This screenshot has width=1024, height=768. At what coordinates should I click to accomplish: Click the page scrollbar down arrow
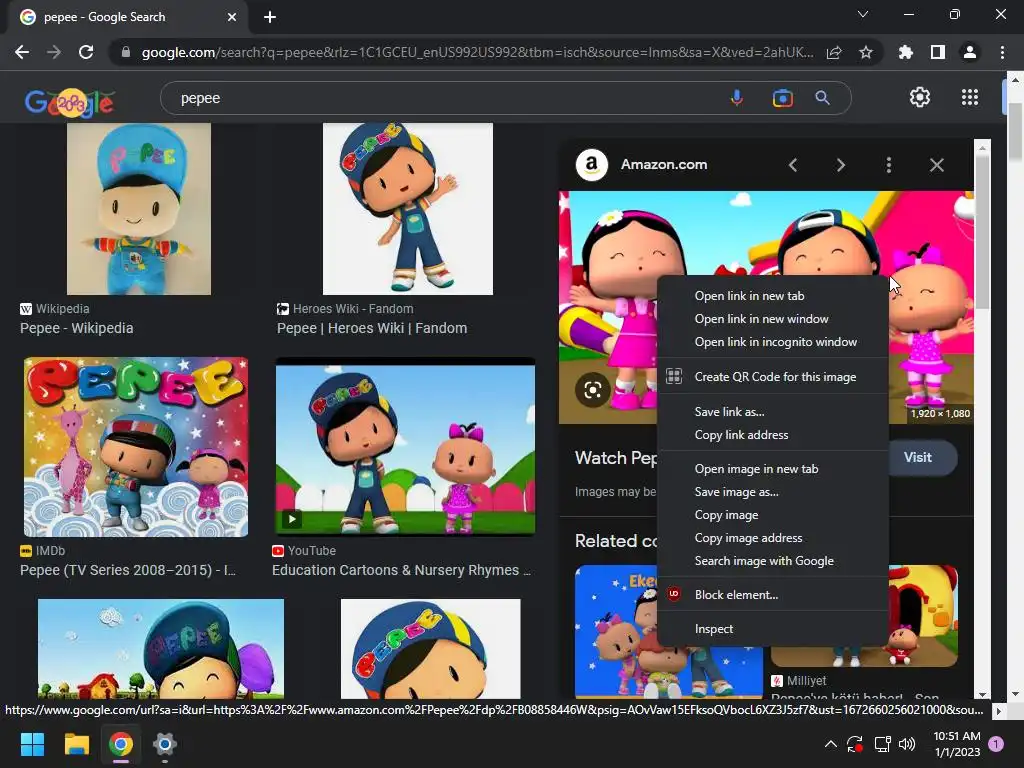(1015, 694)
